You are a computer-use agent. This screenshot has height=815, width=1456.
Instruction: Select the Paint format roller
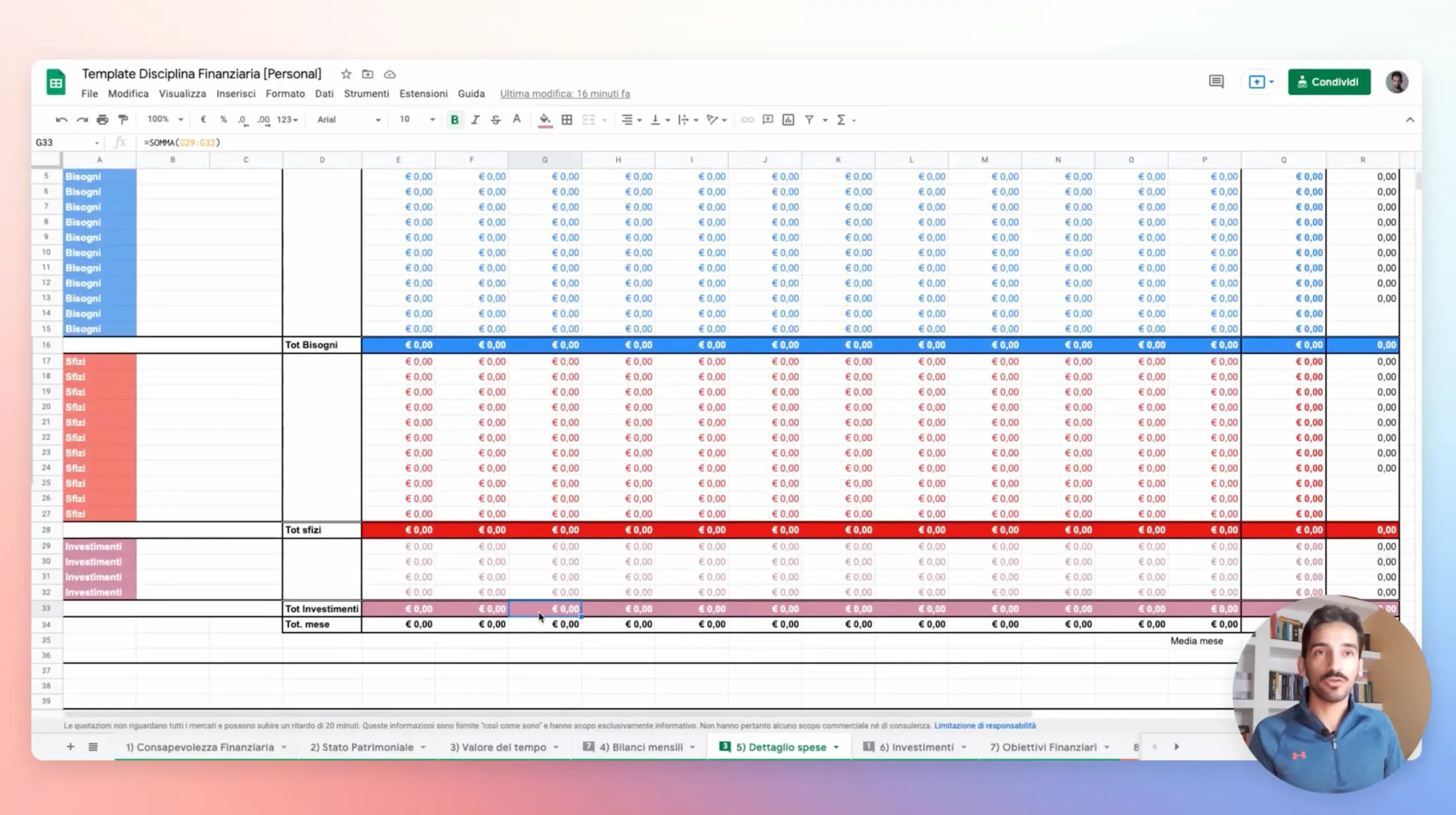(x=123, y=120)
